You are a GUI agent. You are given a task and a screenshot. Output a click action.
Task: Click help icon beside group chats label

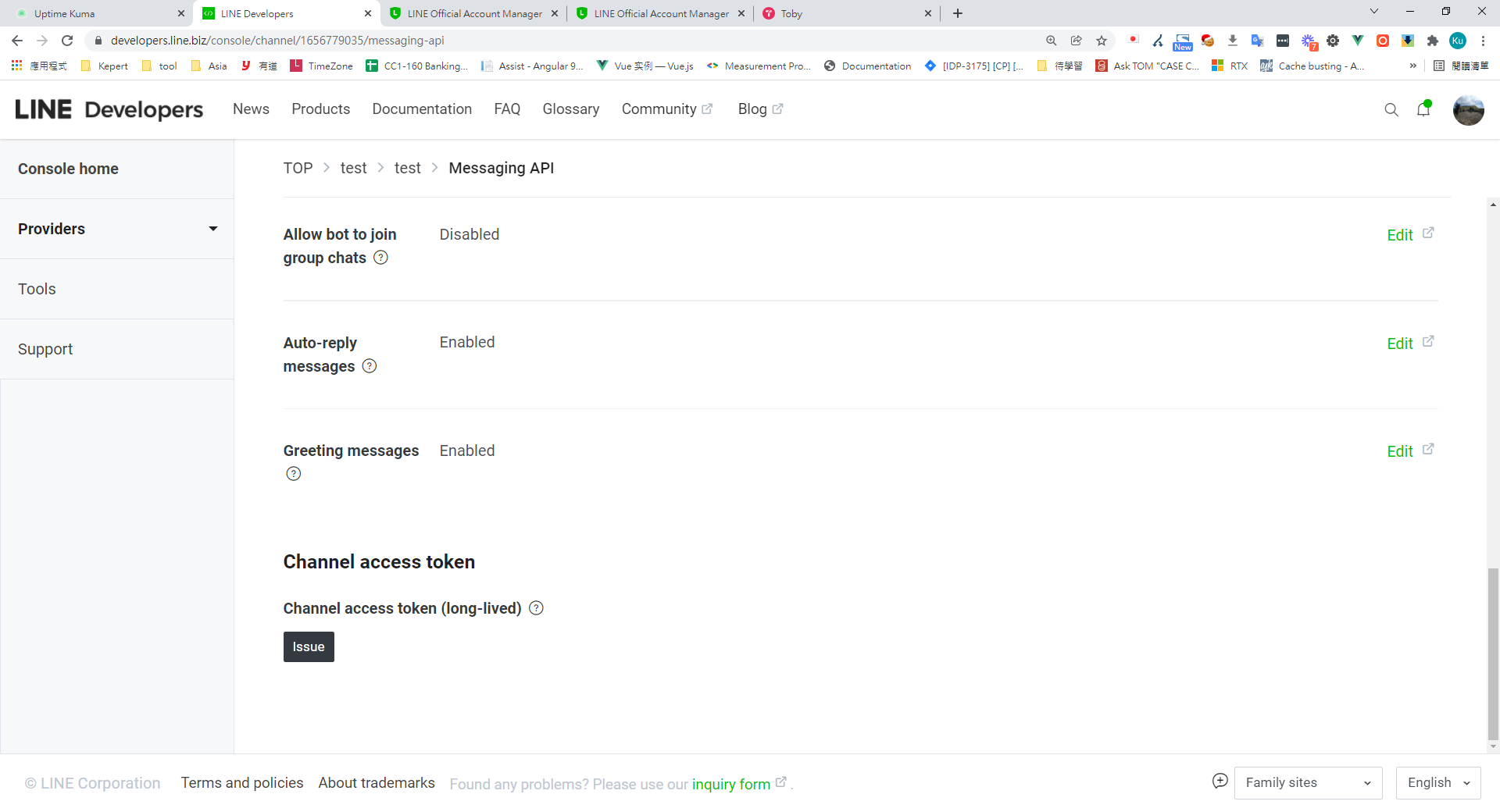point(380,258)
